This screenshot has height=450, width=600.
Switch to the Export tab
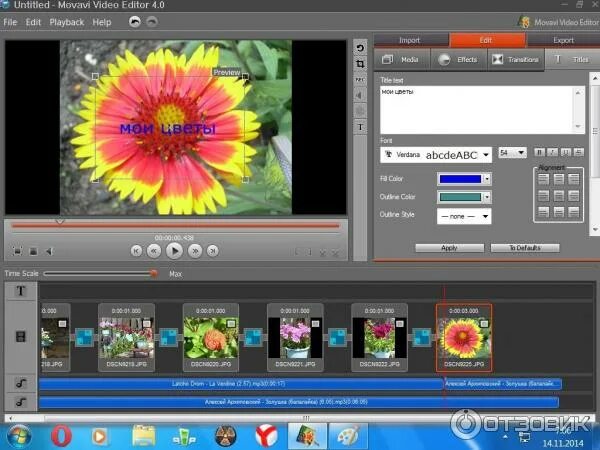563,40
